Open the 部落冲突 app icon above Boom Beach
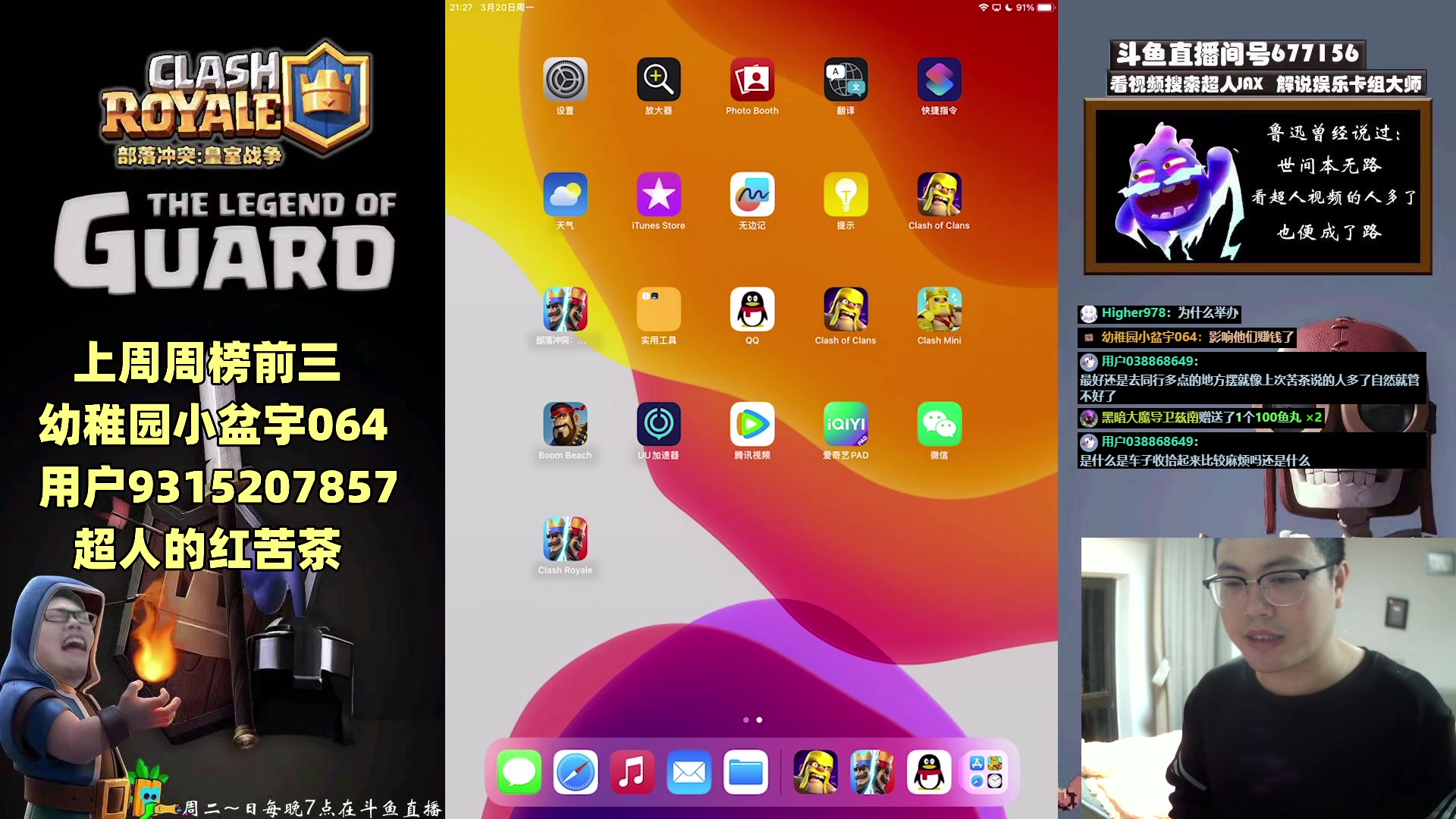This screenshot has height=819, width=1456. [565, 309]
